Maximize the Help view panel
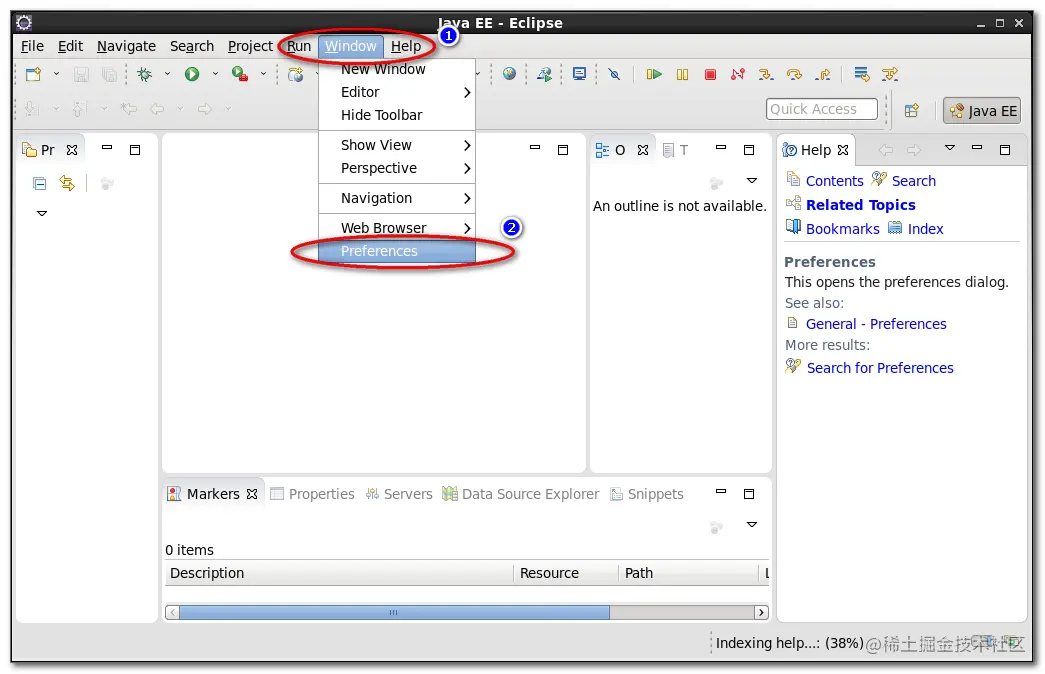This screenshot has height=674, width=1045. (x=1005, y=150)
